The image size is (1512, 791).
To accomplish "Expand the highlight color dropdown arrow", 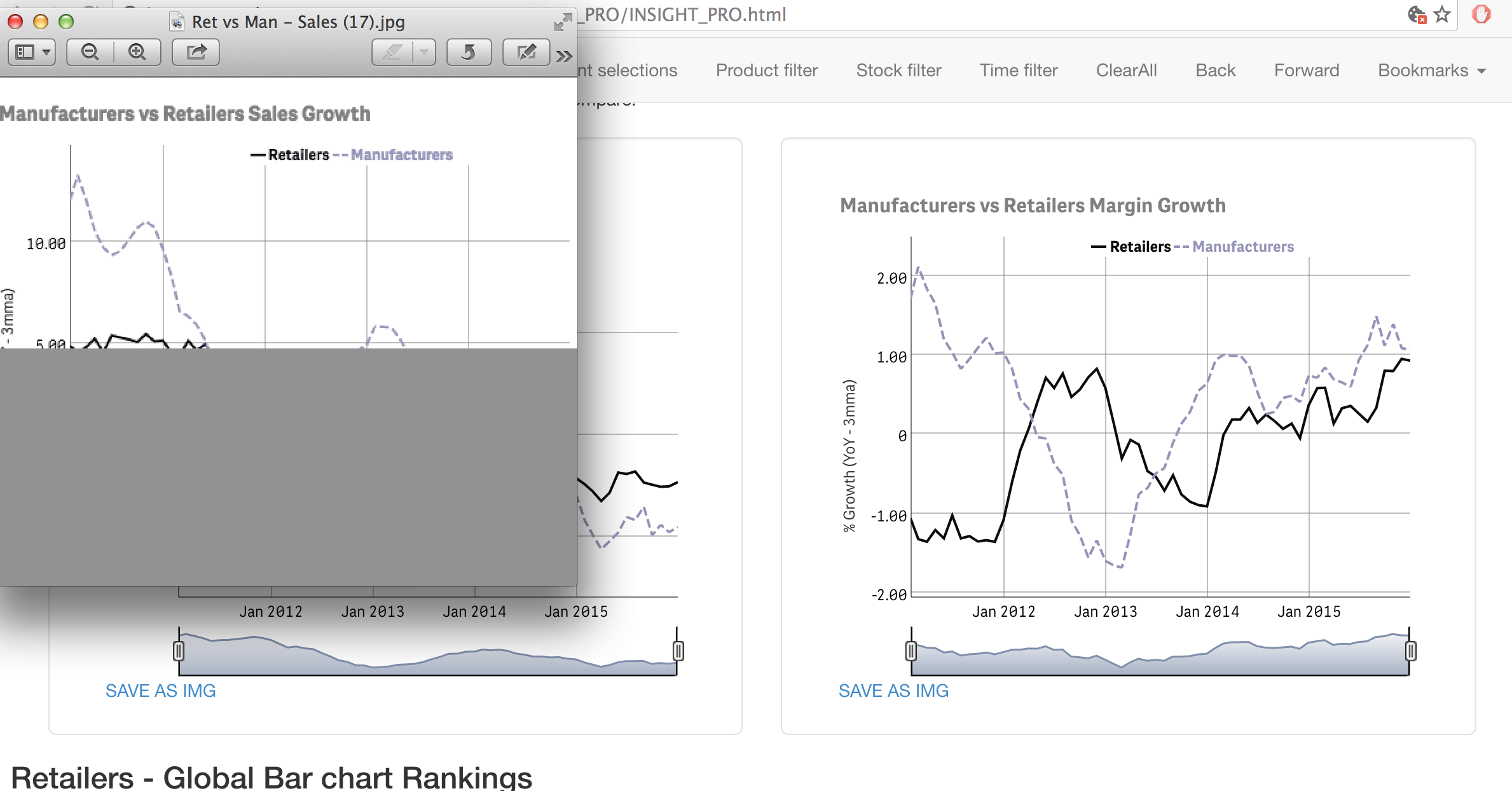I will click(424, 52).
